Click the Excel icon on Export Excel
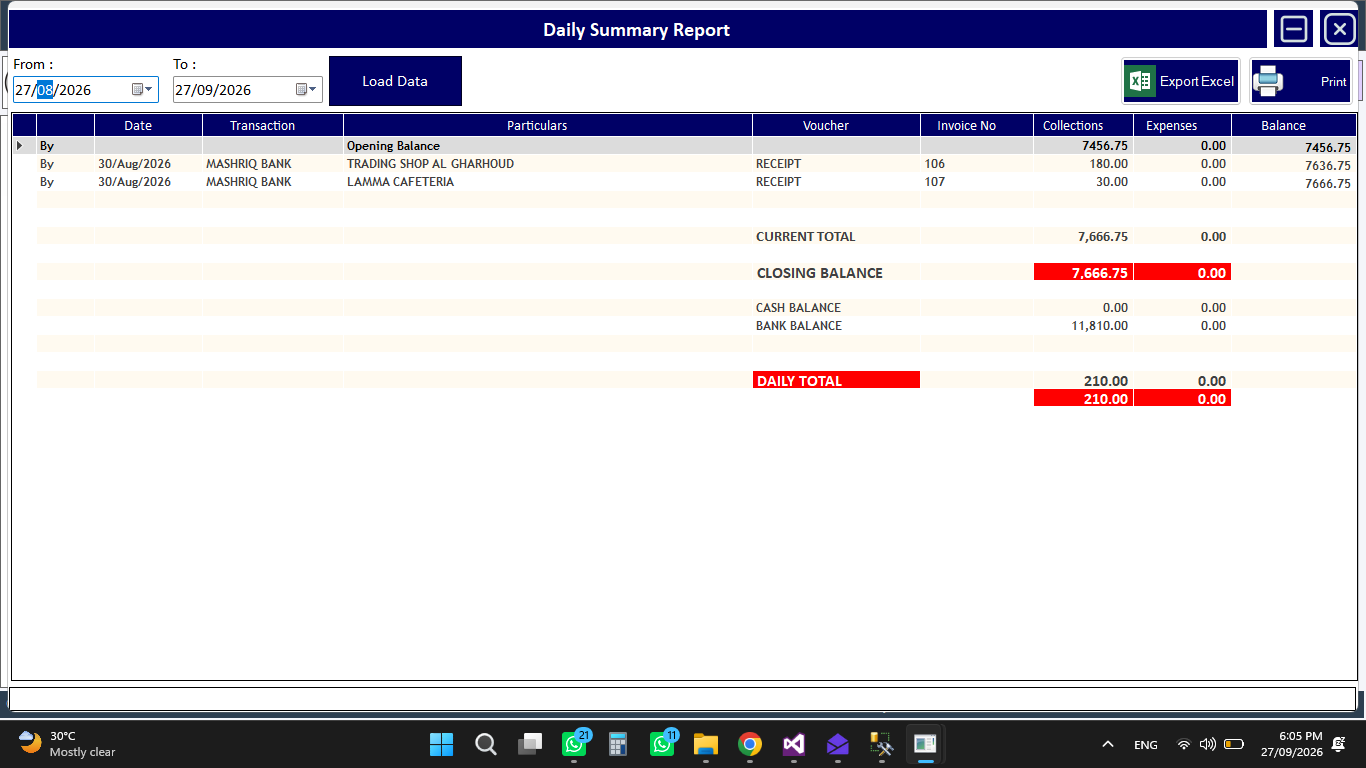The width and height of the screenshot is (1366, 768). (x=1141, y=81)
